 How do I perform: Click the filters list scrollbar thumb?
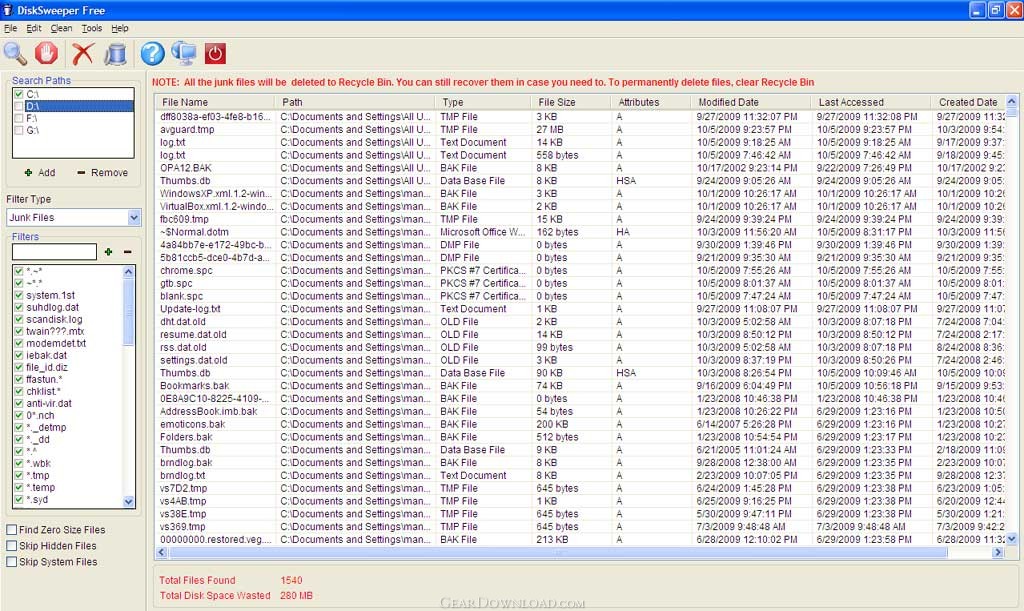click(x=129, y=312)
